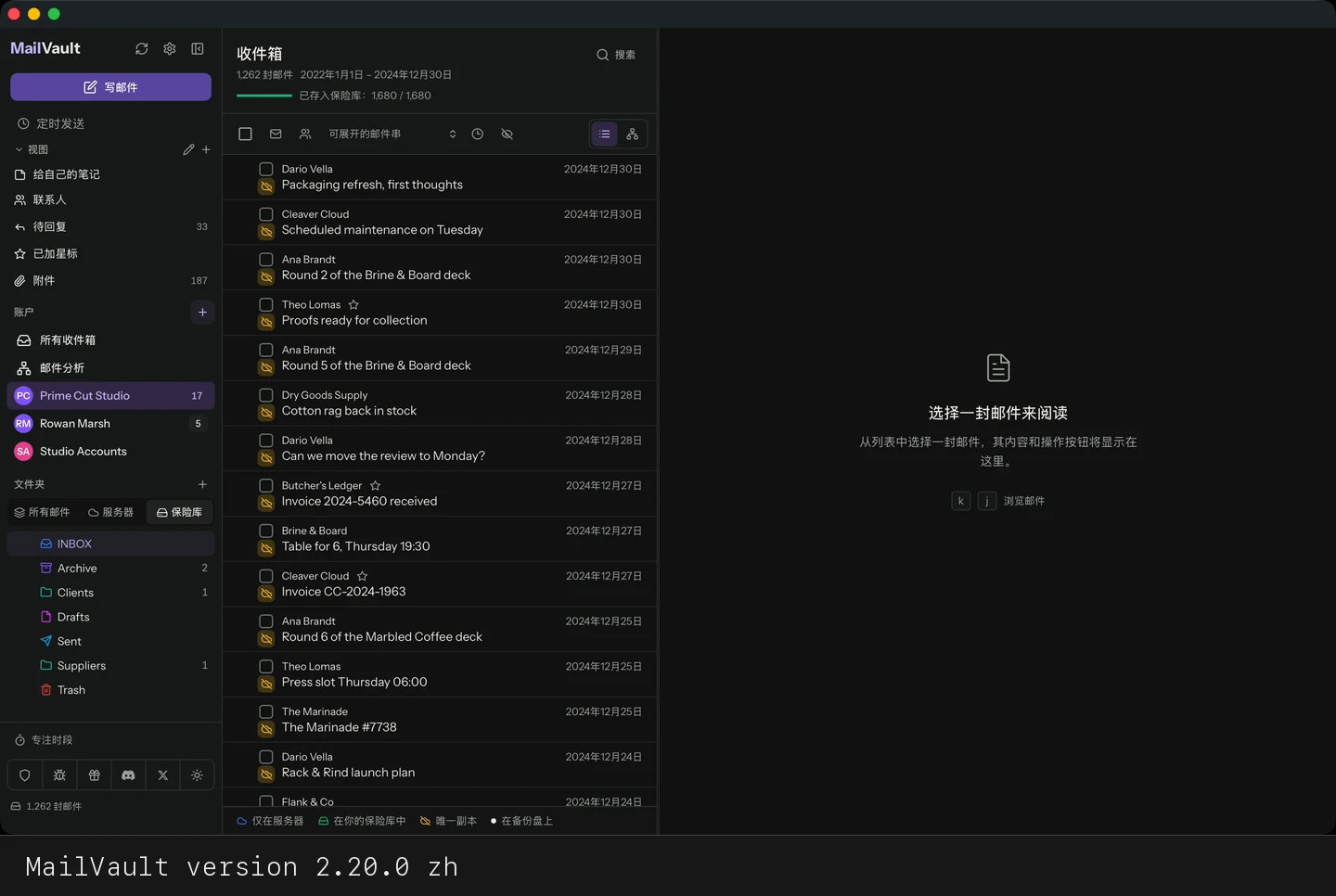Star the Butcher's Ledger invoice email
This screenshot has height=896, width=1336.
point(375,485)
